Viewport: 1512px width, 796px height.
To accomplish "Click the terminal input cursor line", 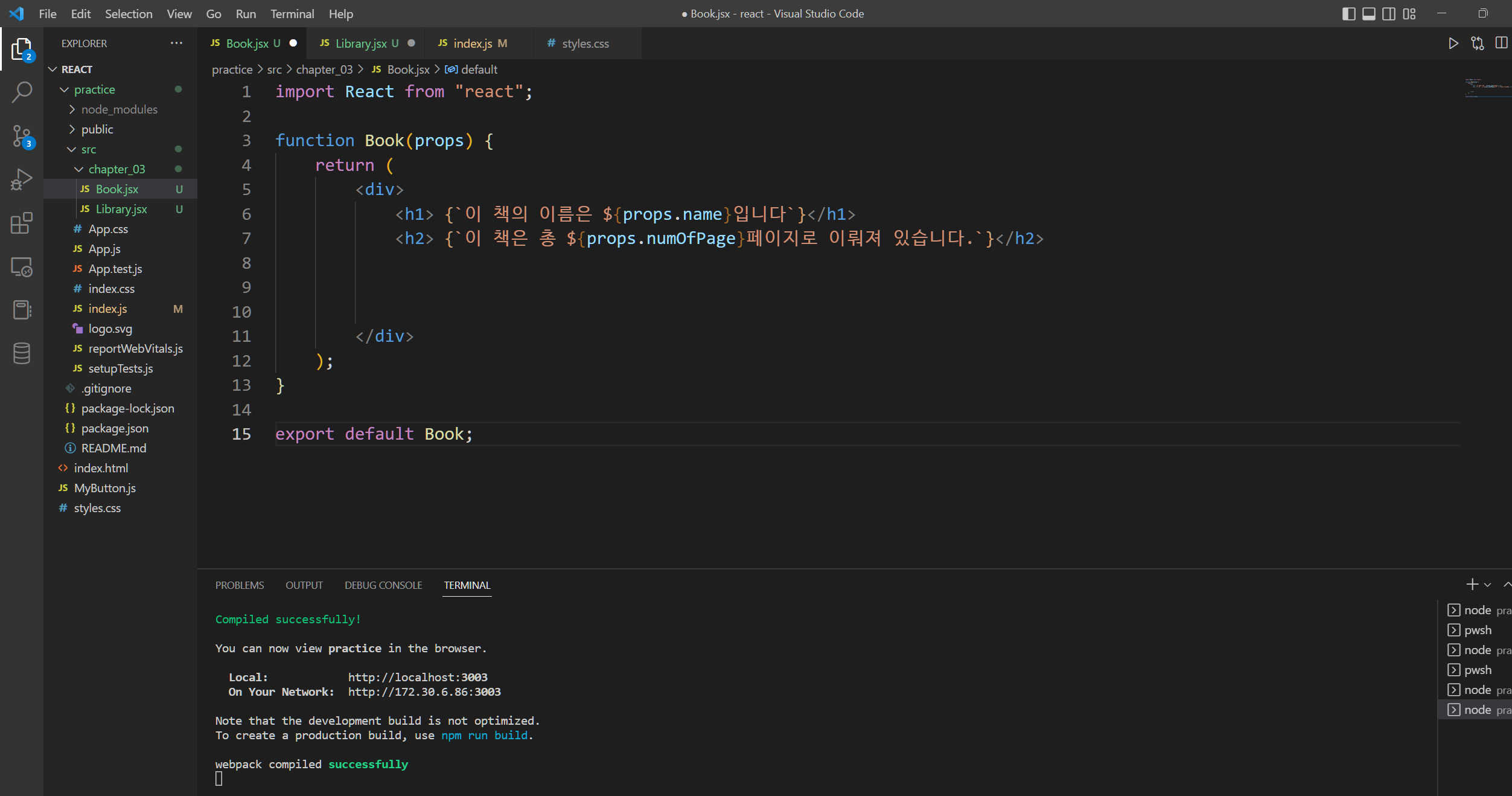I will 219,779.
